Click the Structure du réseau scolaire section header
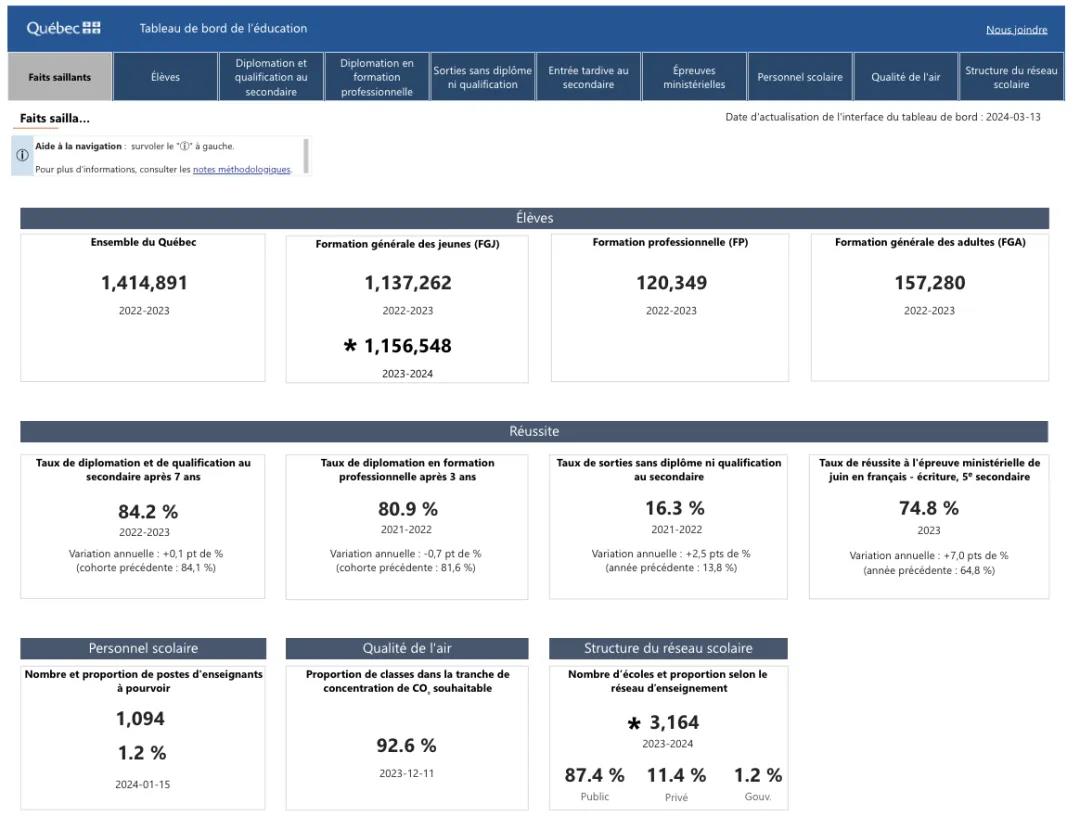The height and width of the screenshot is (829, 1080). (x=668, y=648)
